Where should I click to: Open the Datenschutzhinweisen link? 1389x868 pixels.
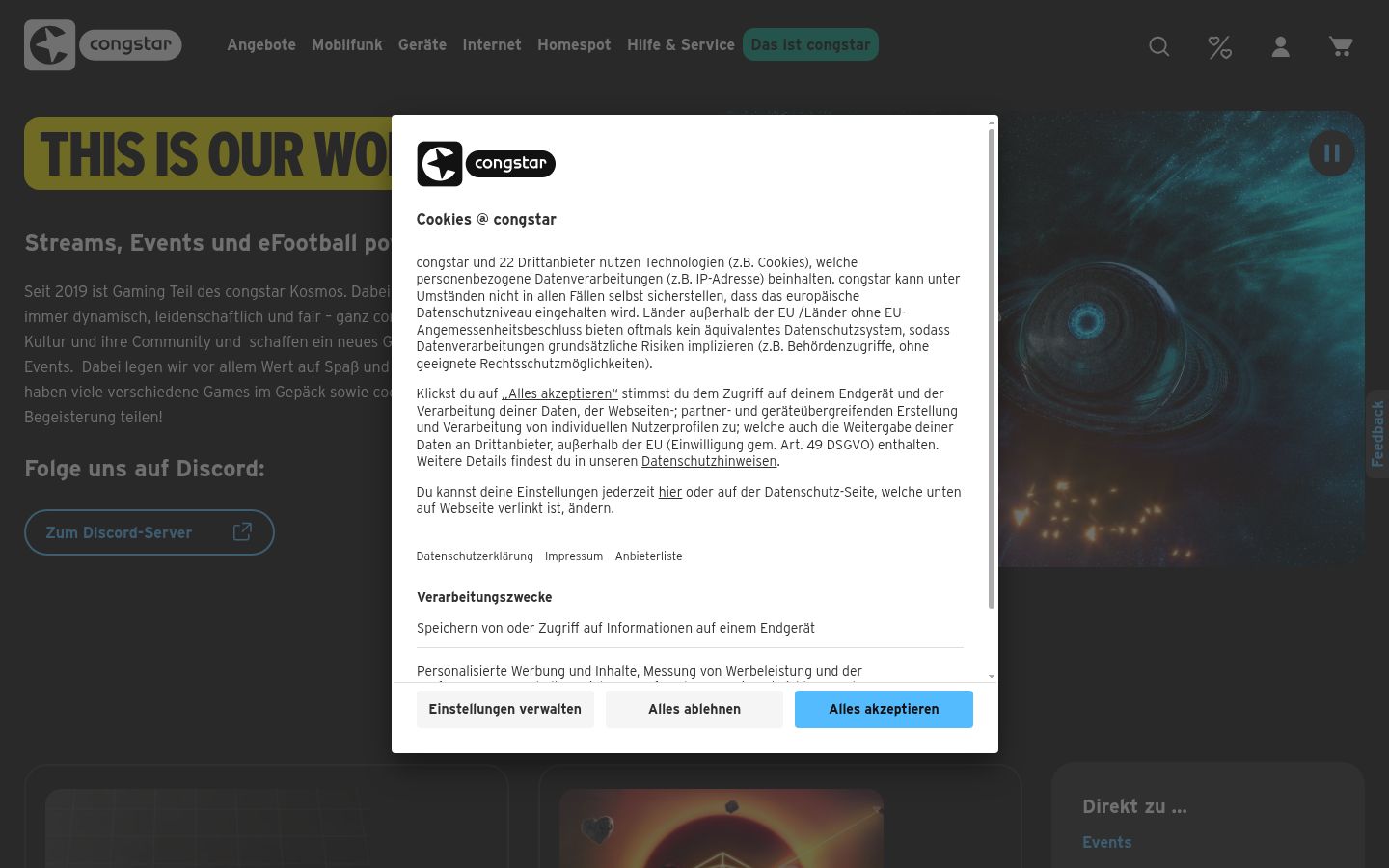coord(709,461)
